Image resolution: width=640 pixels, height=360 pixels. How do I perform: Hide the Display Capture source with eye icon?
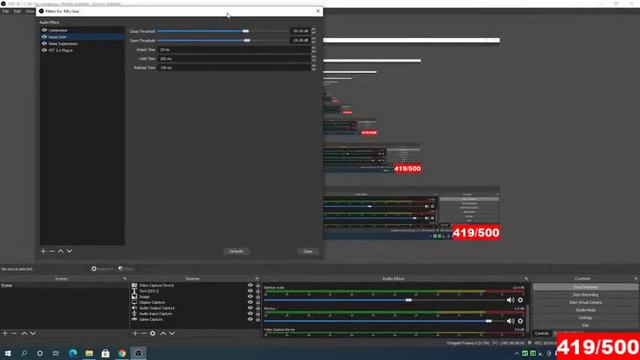coord(250,302)
